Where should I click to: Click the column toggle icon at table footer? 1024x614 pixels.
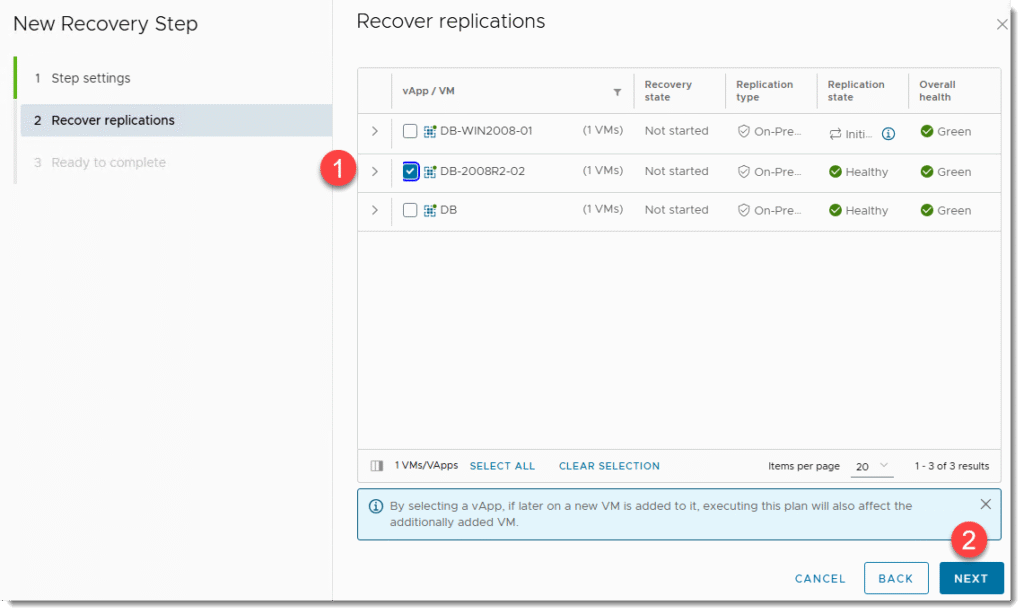point(377,466)
